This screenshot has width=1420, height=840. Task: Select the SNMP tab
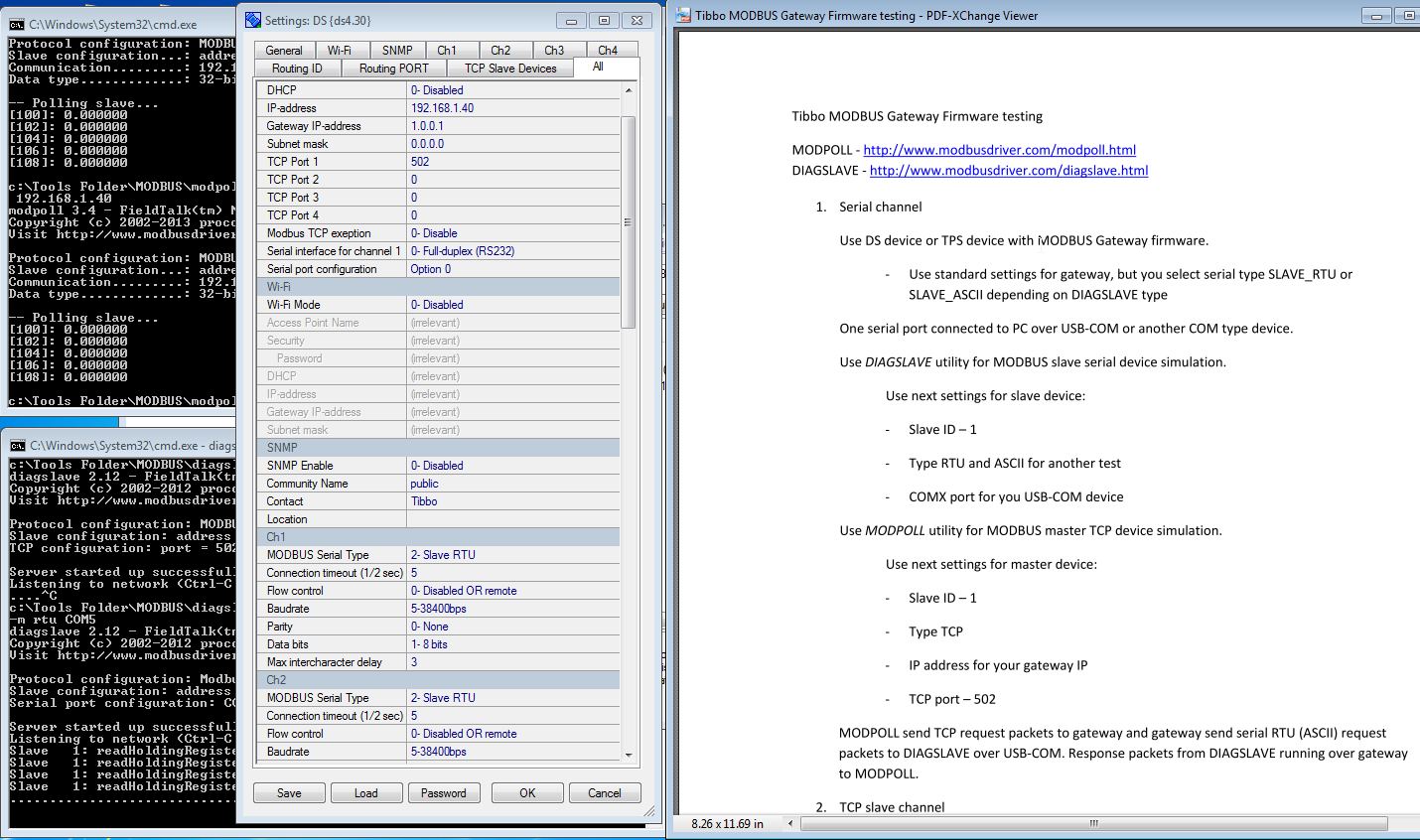[x=397, y=51]
